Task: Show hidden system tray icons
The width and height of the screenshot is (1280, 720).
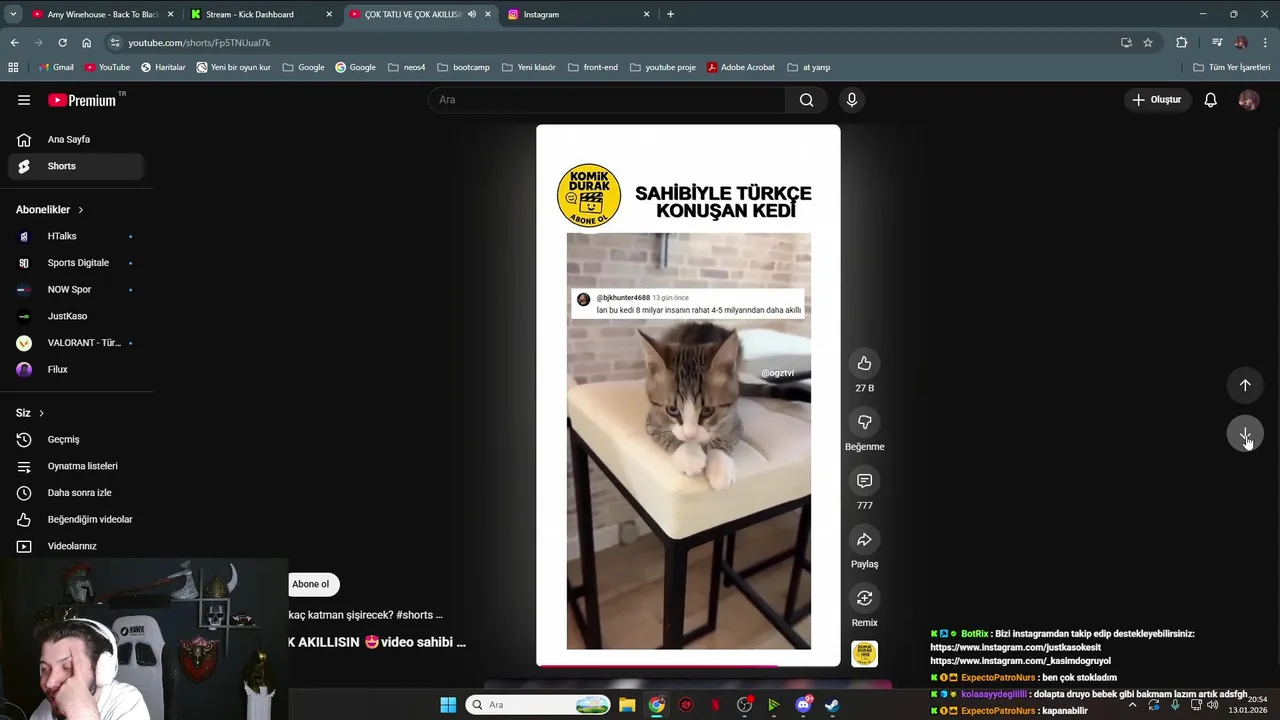Action: [1132, 705]
